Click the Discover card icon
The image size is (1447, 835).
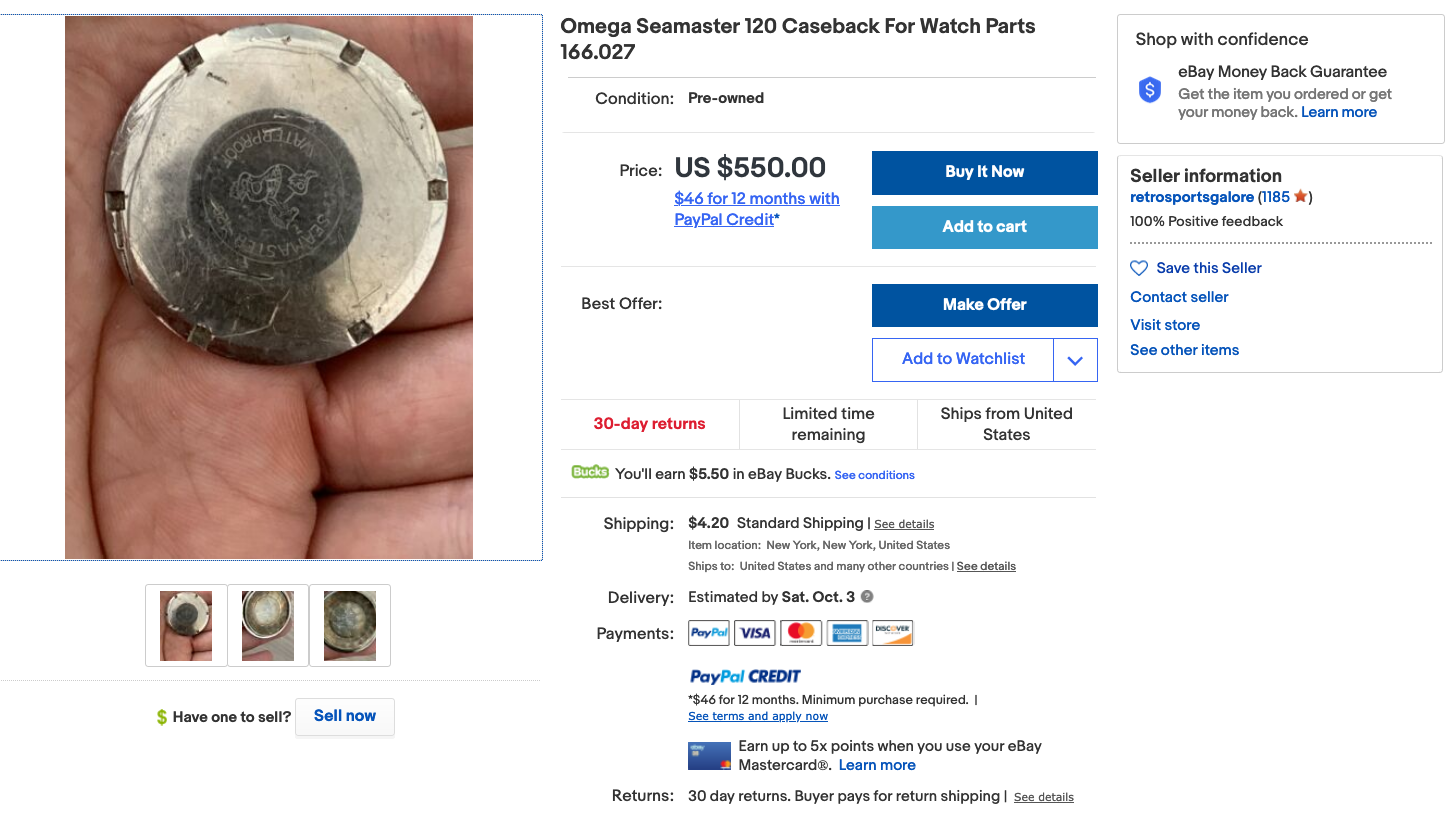pos(892,633)
